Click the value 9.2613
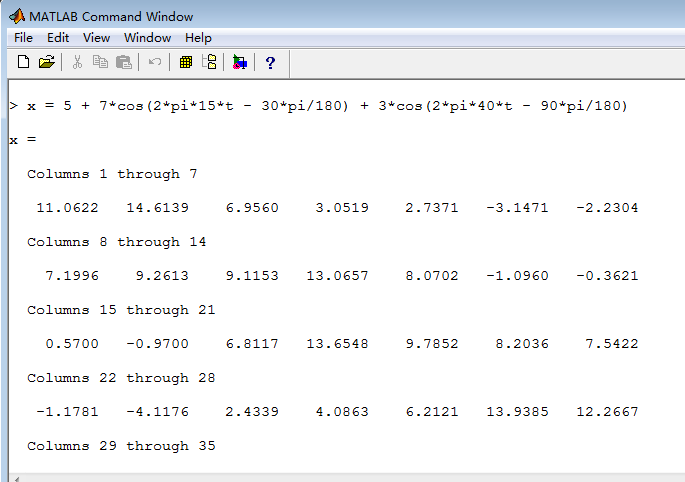This screenshot has height=482, width=685. 162,276
